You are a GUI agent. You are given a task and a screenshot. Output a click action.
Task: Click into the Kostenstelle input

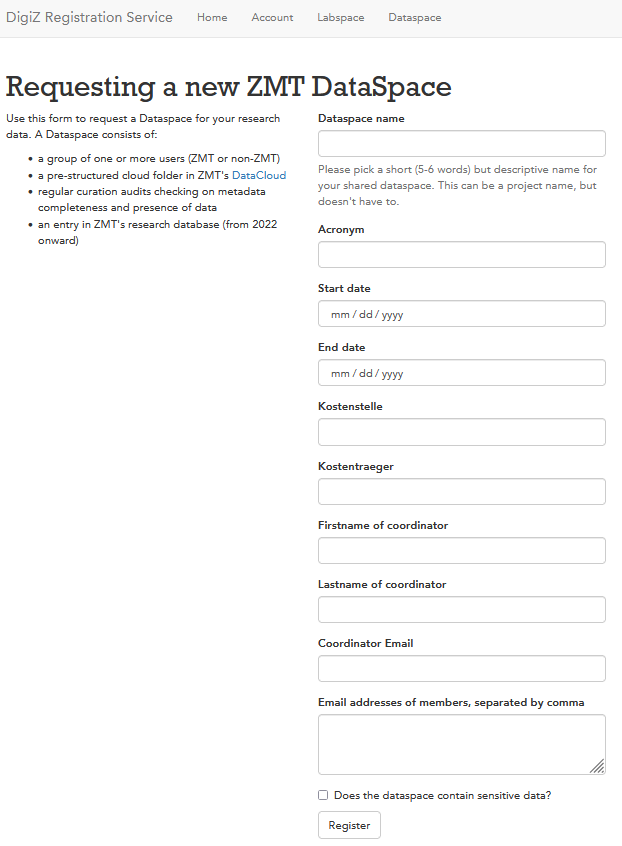coord(461,432)
